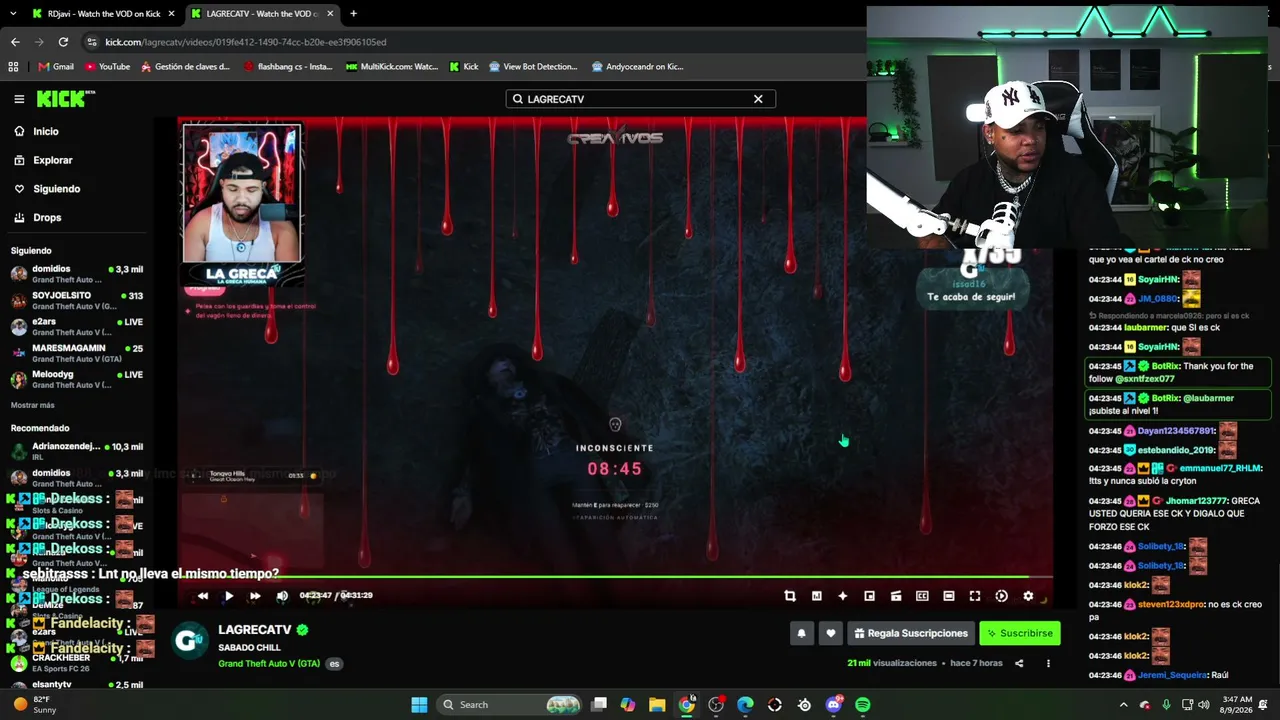Show hidden system tray icons
Image resolution: width=1280 pixels, height=720 pixels.
point(1123,705)
